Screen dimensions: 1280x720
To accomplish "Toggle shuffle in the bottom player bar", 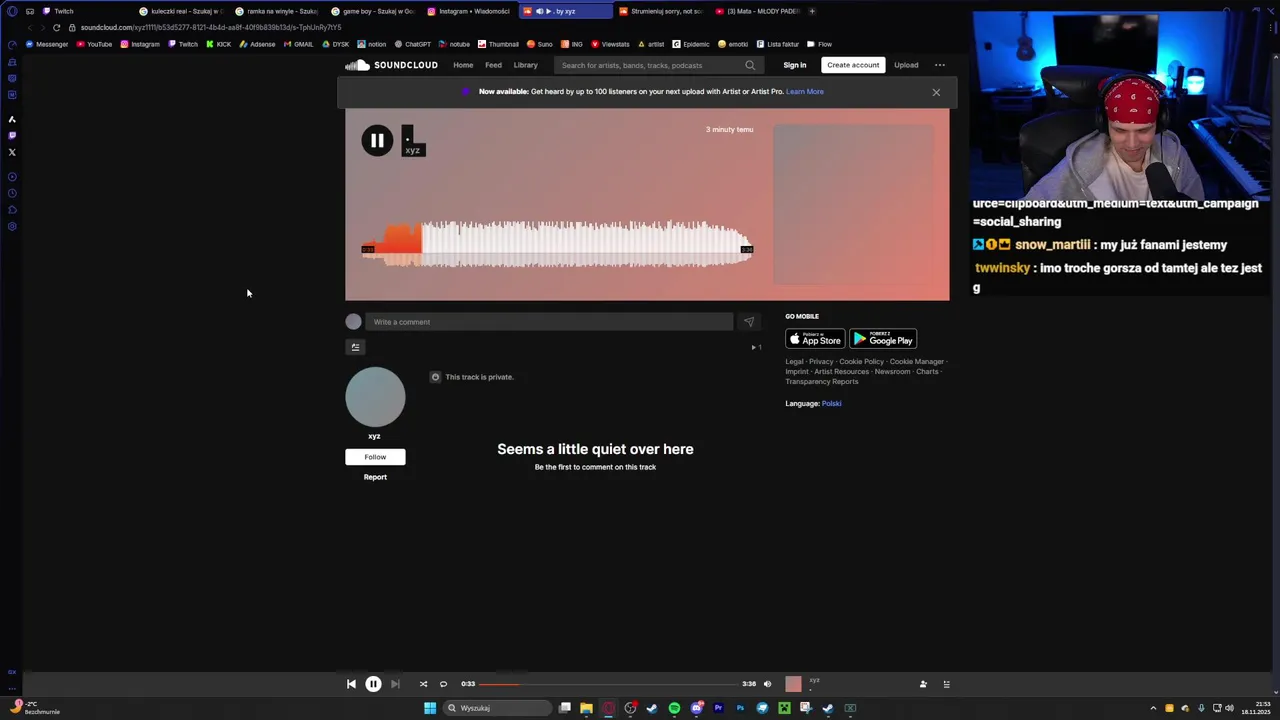I will [x=423, y=684].
